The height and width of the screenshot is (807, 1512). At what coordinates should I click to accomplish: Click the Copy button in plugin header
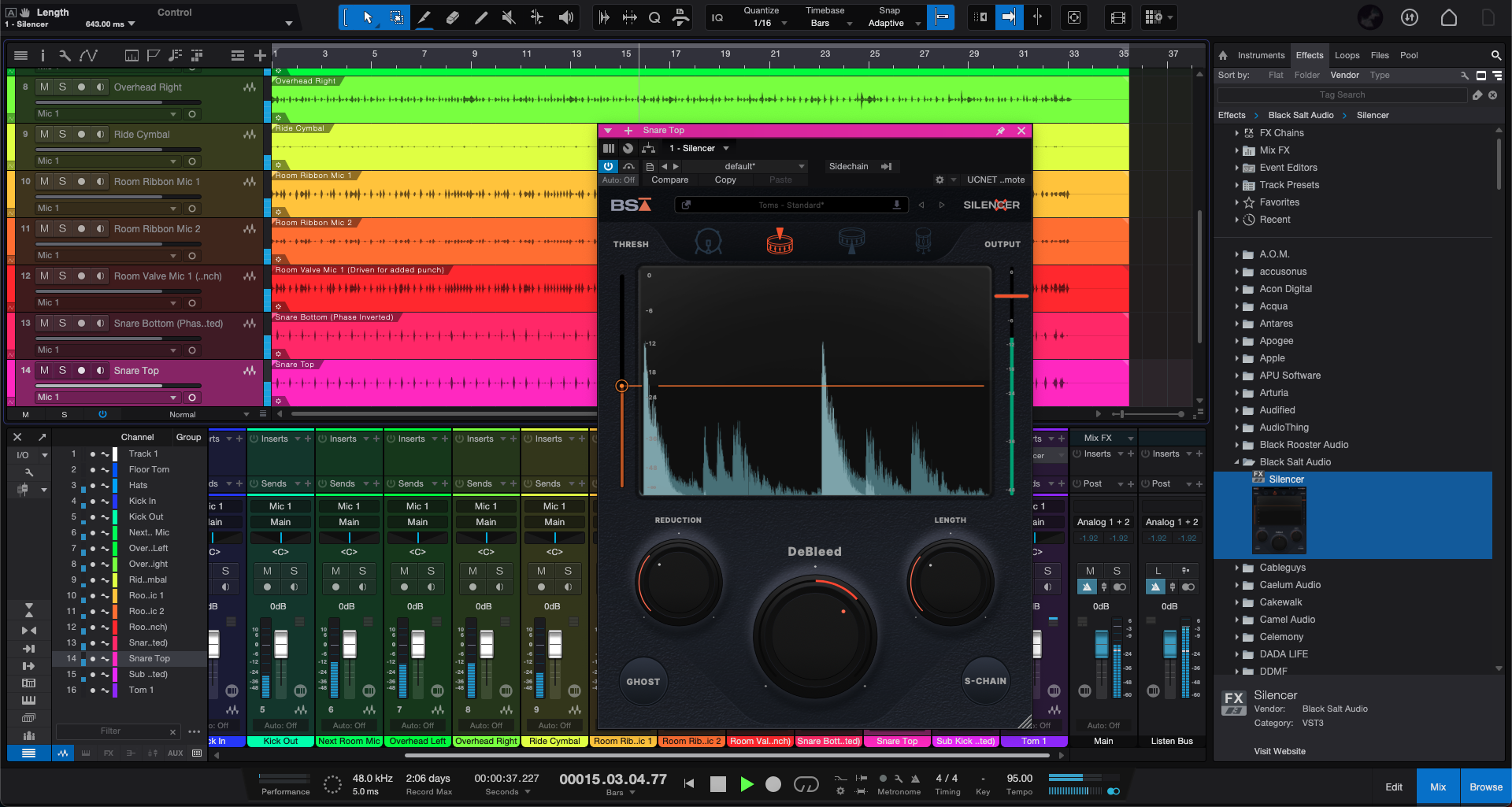(x=725, y=180)
